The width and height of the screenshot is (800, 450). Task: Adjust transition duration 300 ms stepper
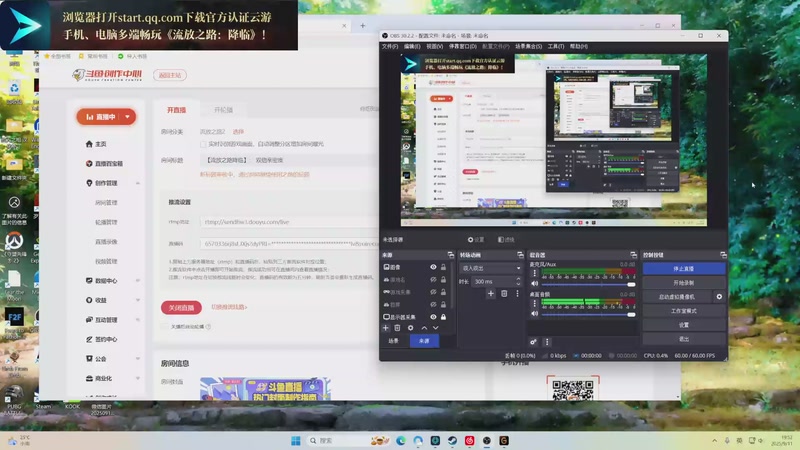[x=518, y=281]
